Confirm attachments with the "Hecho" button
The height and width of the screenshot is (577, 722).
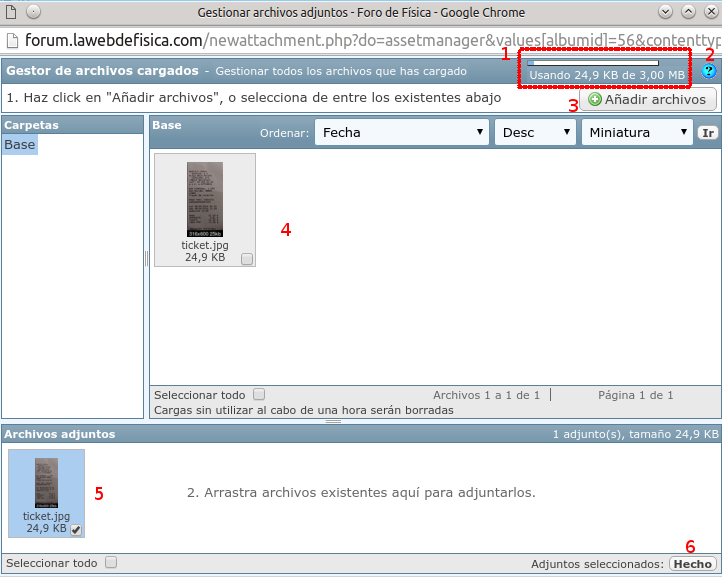pyautogui.click(x=692, y=564)
